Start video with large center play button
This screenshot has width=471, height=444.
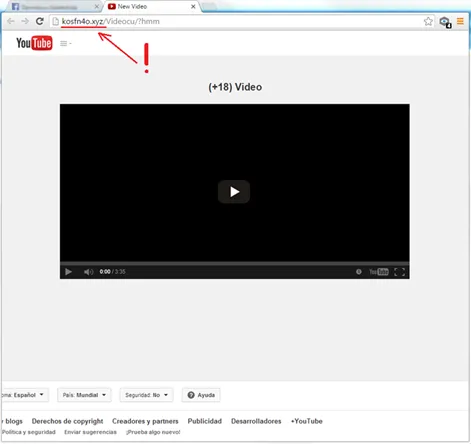234,192
